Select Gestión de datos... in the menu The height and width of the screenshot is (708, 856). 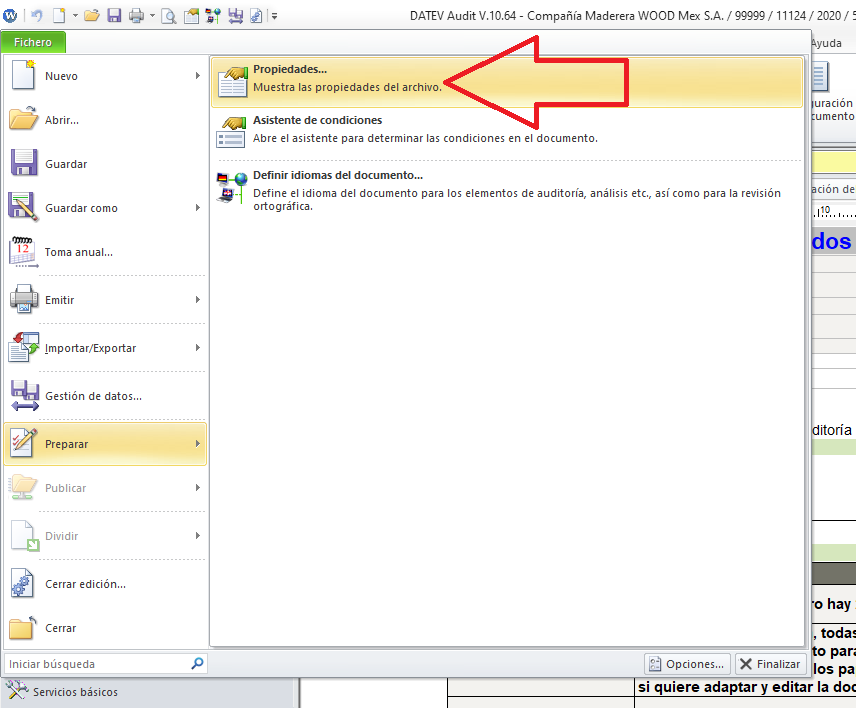click(104, 396)
